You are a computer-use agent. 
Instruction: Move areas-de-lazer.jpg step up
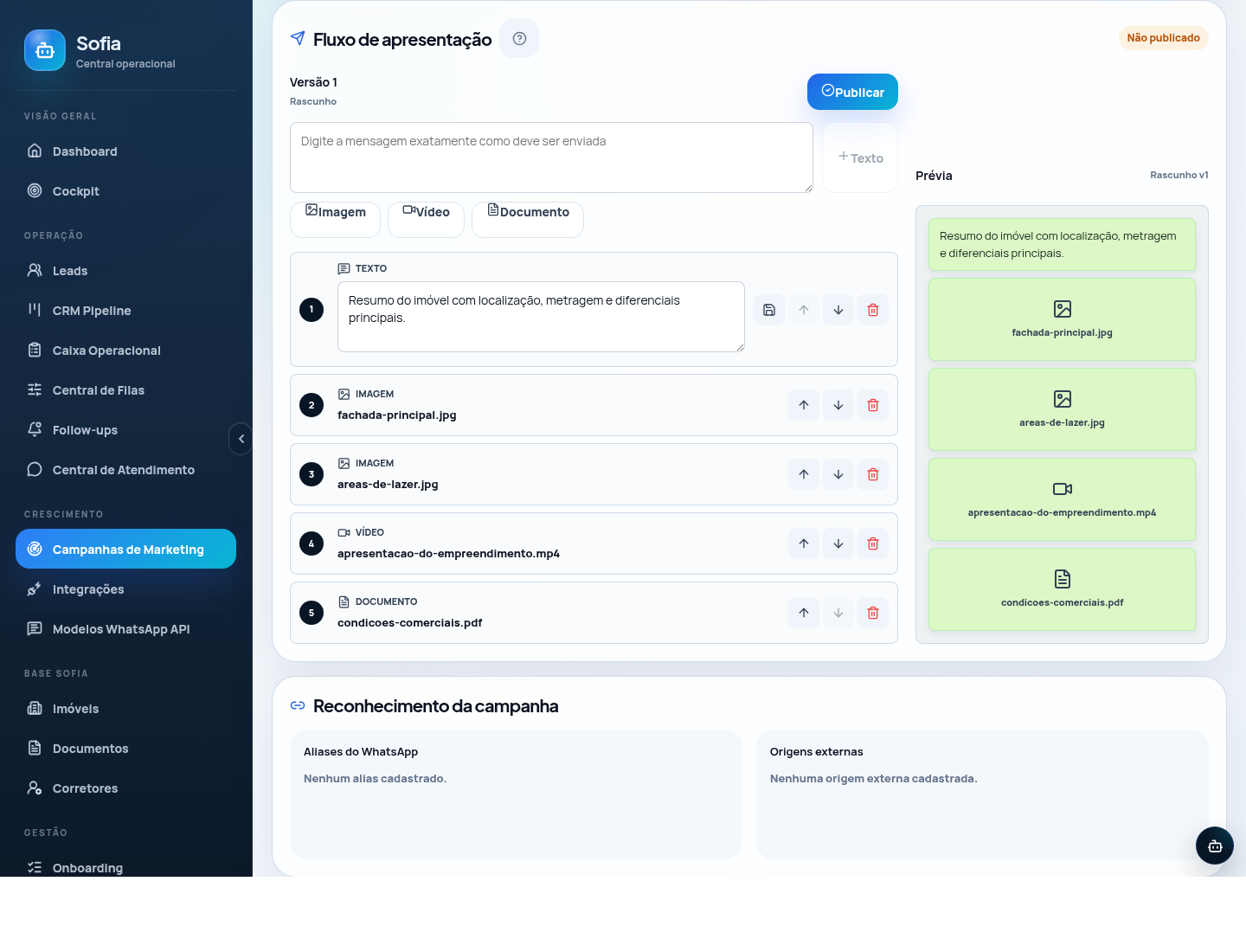click(804, 474)
